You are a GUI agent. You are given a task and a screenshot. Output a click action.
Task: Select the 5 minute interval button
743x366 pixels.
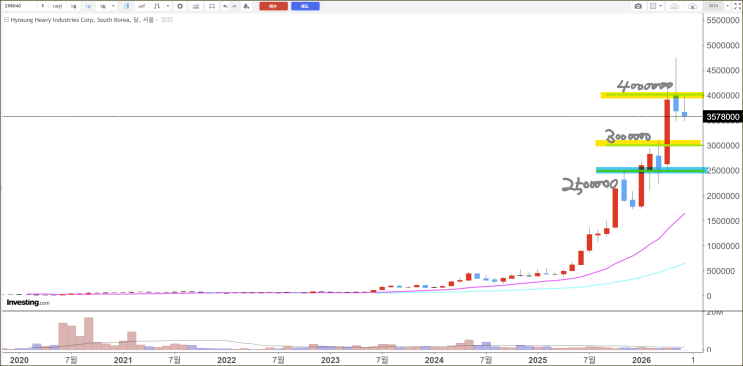coord(43,6)
